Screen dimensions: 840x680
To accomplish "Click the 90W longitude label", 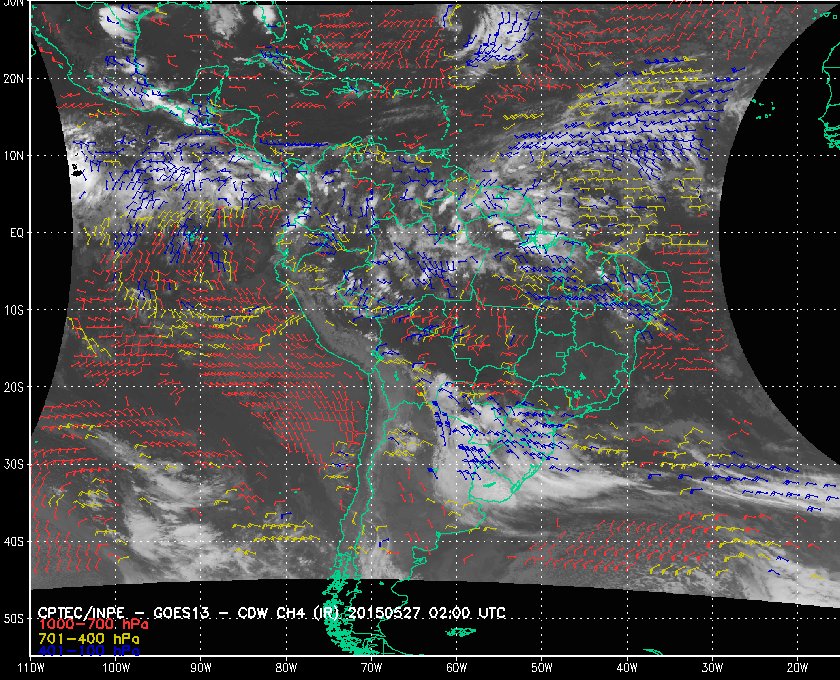I will tap(201, 668).
